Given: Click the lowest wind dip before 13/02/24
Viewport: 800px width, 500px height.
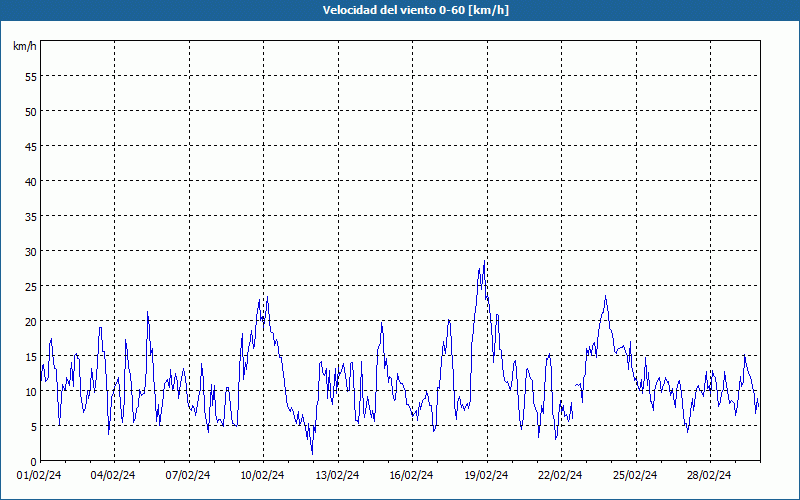Looking at the screenshot, I should coord(312,454).
